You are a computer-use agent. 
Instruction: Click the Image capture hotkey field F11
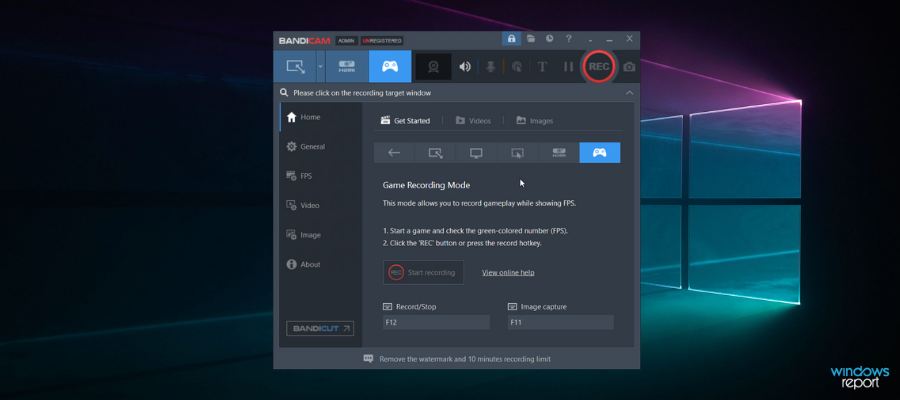561,323
